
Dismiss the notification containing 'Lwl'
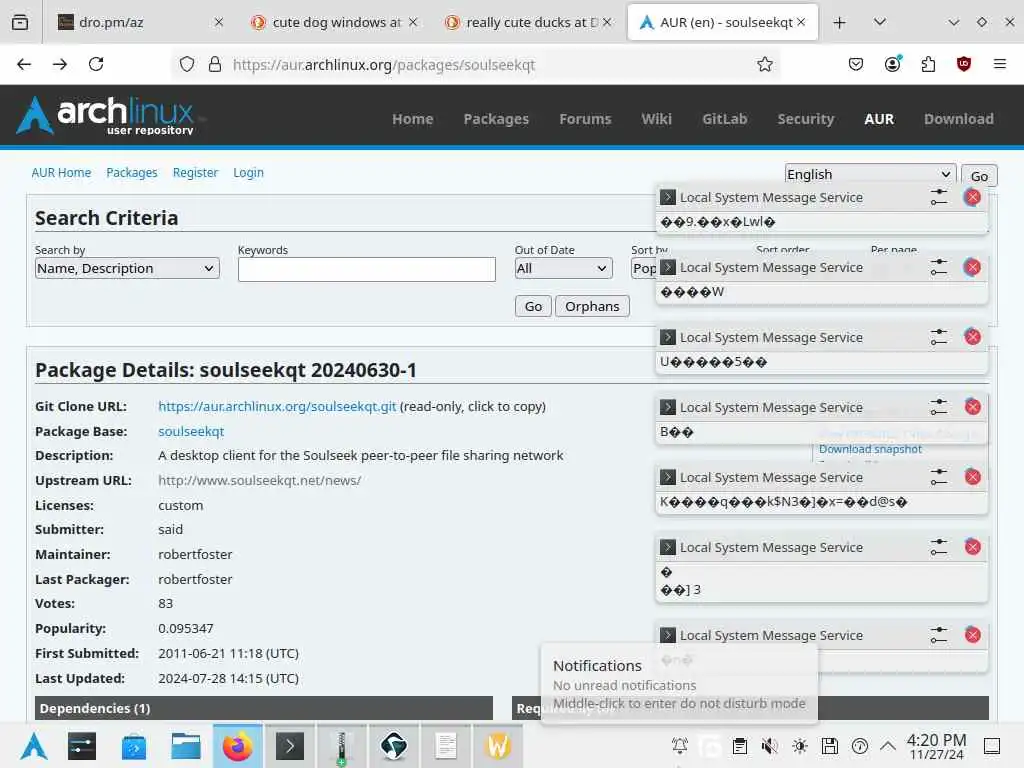pyautogui.click(x=972, y=197)
